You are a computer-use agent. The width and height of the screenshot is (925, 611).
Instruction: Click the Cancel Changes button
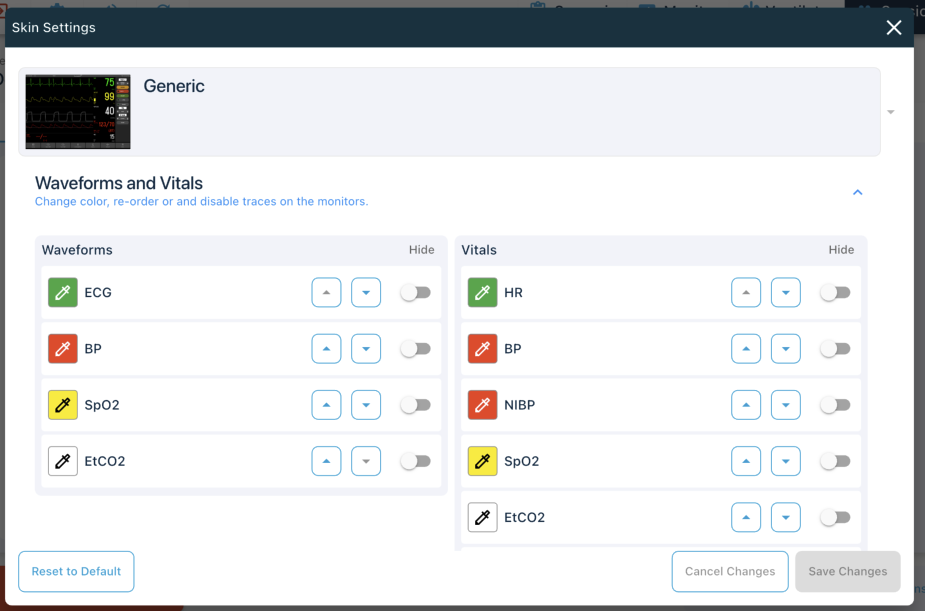coord(730,572)
